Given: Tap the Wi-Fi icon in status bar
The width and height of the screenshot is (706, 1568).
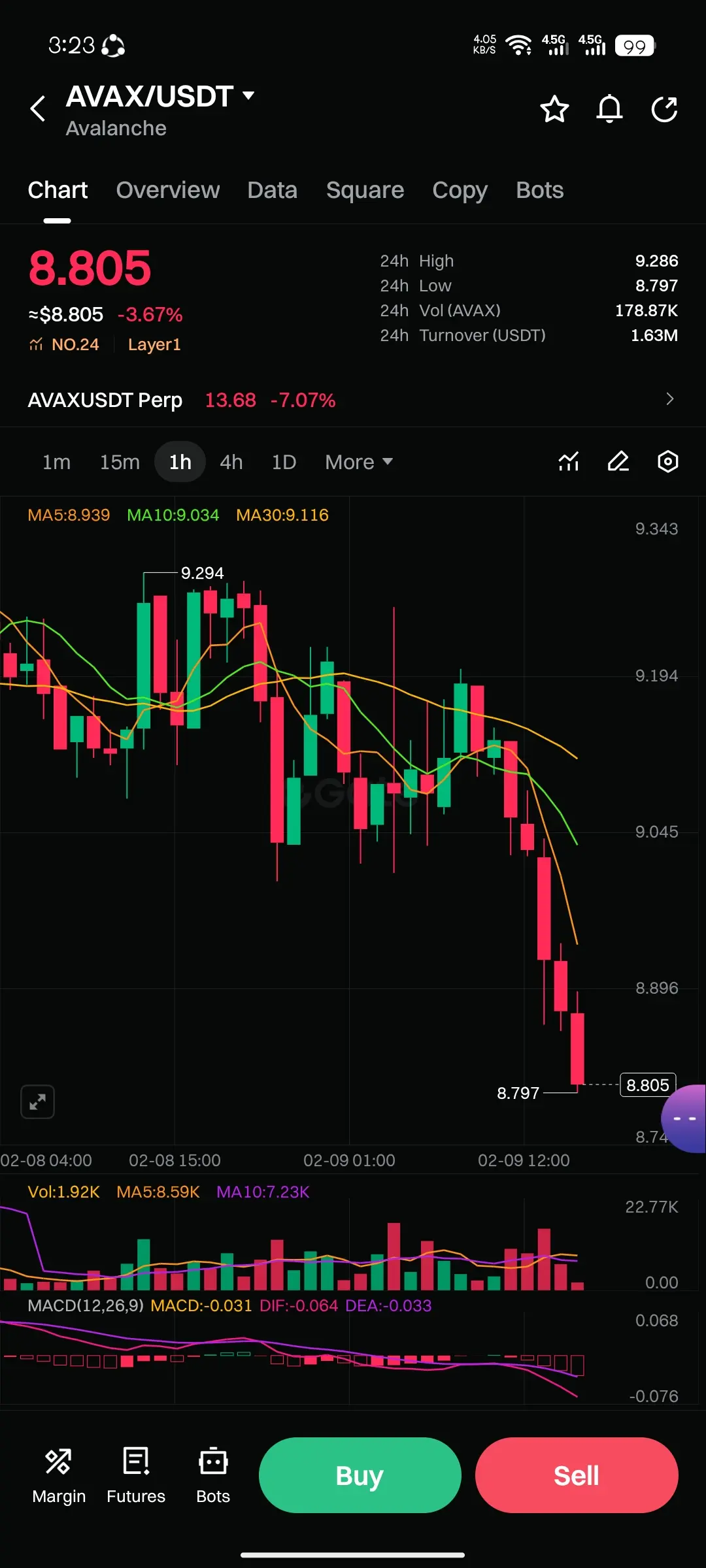Looking at the screenshot, I should [519, 45].
